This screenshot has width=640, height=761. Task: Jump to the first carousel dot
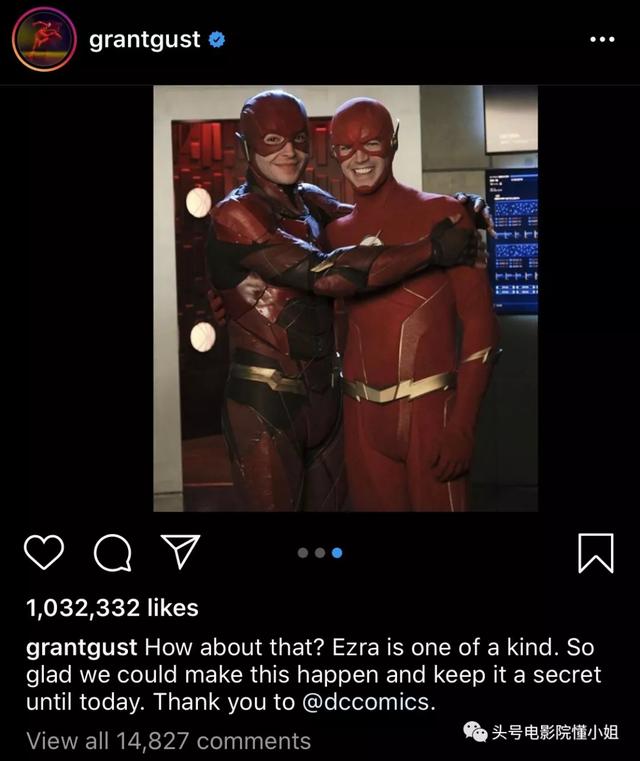point(303,553)
